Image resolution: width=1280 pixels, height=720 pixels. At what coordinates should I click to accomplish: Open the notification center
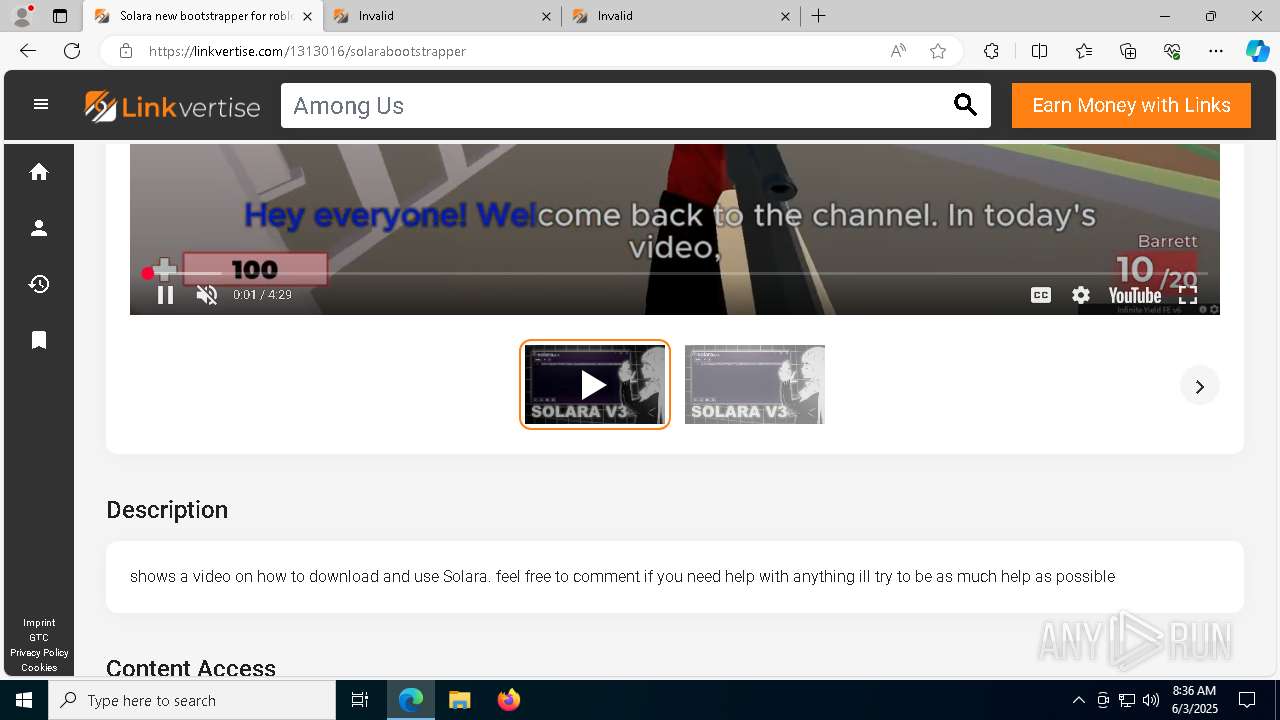click(x=1247, y=700)
